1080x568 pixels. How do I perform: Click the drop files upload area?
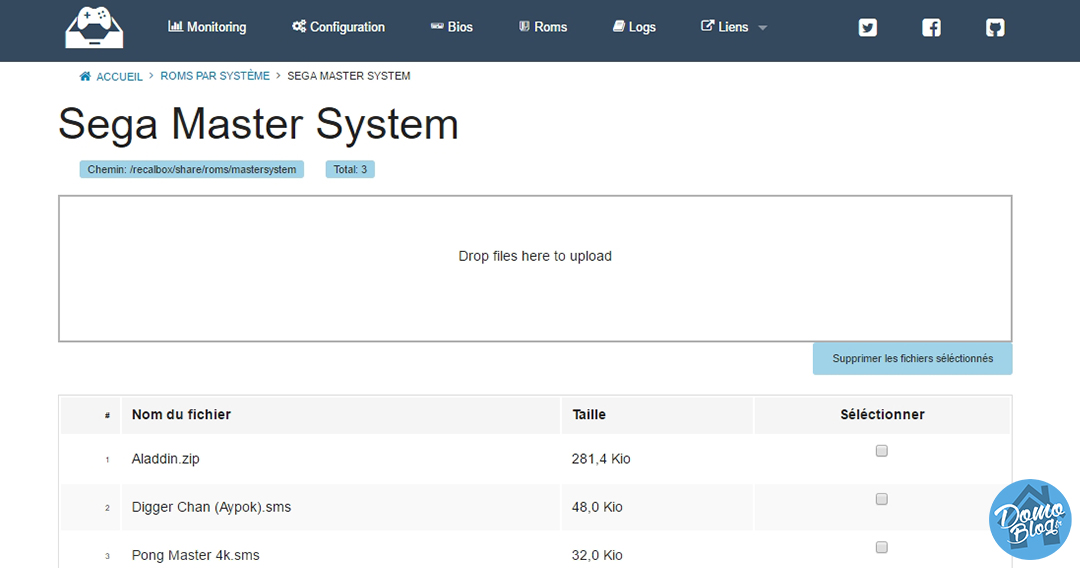click(x=535, y=269)
